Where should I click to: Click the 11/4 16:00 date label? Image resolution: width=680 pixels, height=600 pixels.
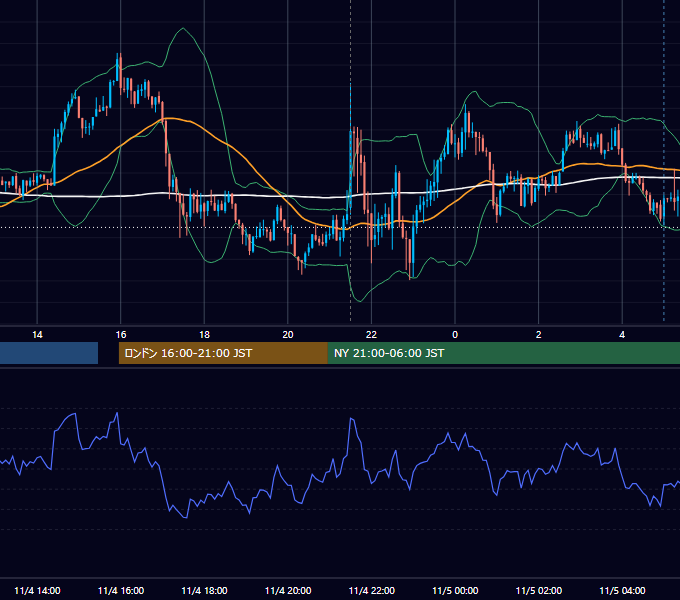121,590
